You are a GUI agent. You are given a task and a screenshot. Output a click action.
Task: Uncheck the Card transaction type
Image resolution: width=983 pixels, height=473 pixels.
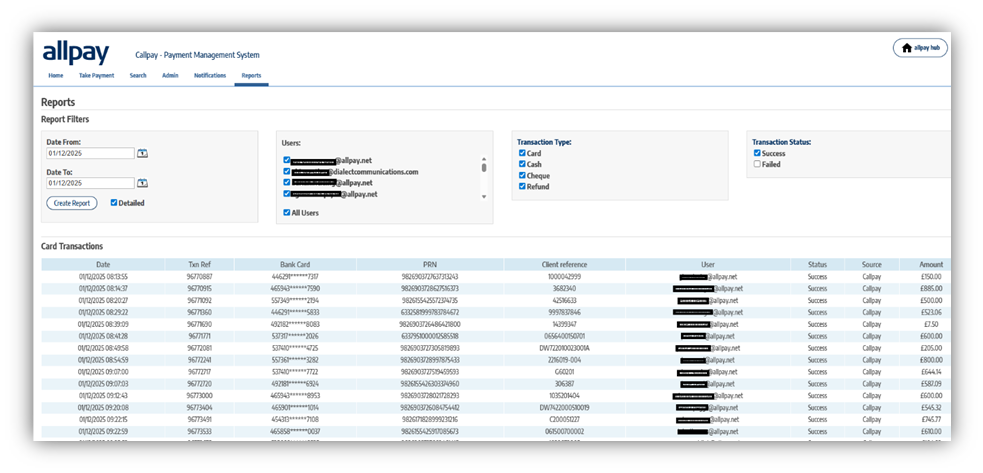coord(522,153)
